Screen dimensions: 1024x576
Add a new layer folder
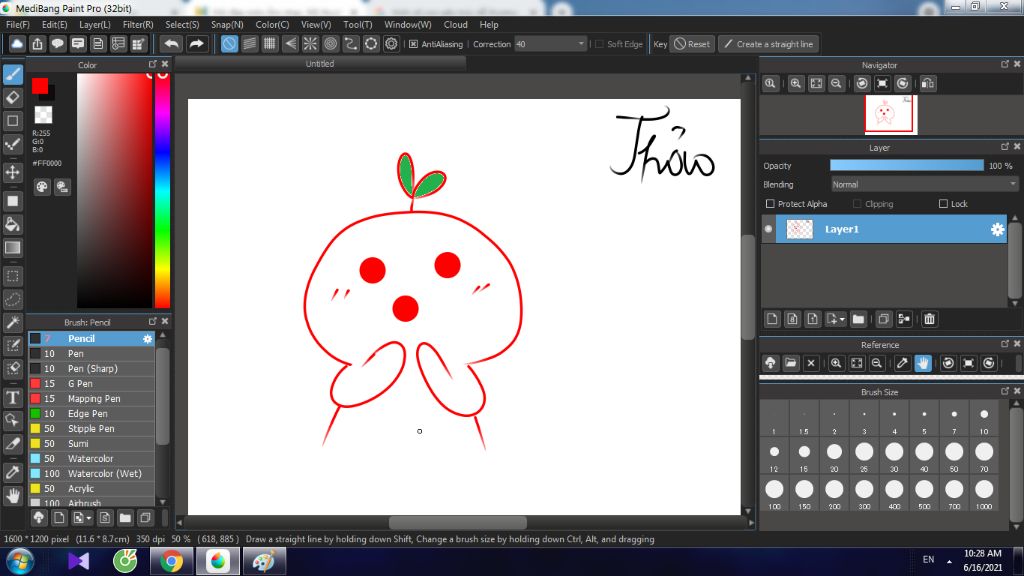coord(858,319)
